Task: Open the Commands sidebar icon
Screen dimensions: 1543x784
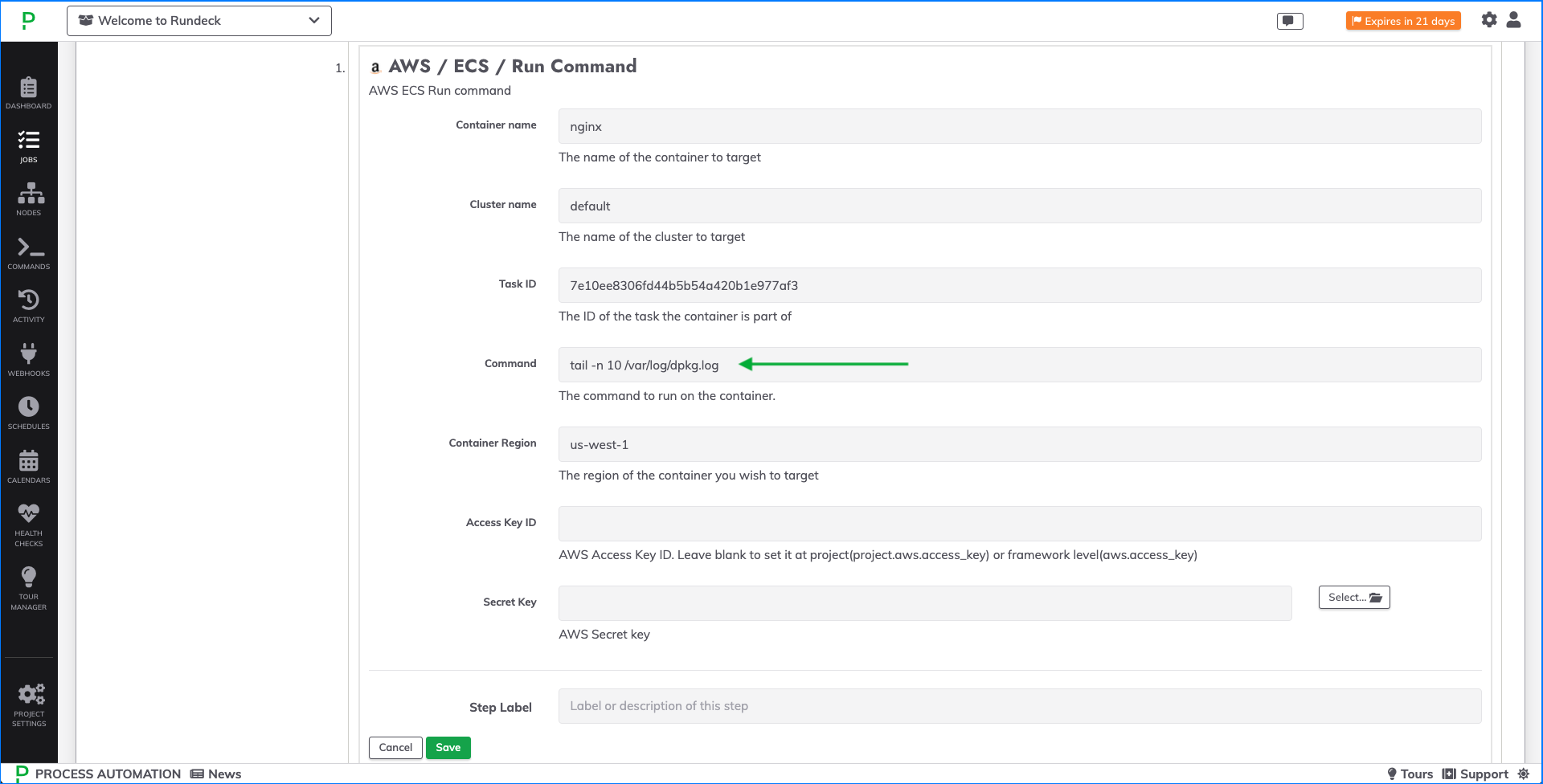Action: (29, 253)
